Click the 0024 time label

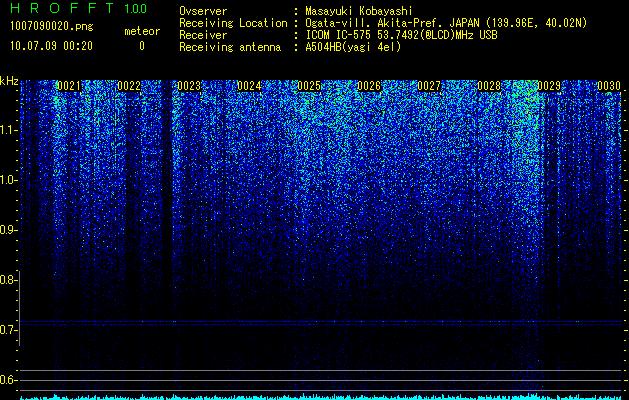coord(249,86)
